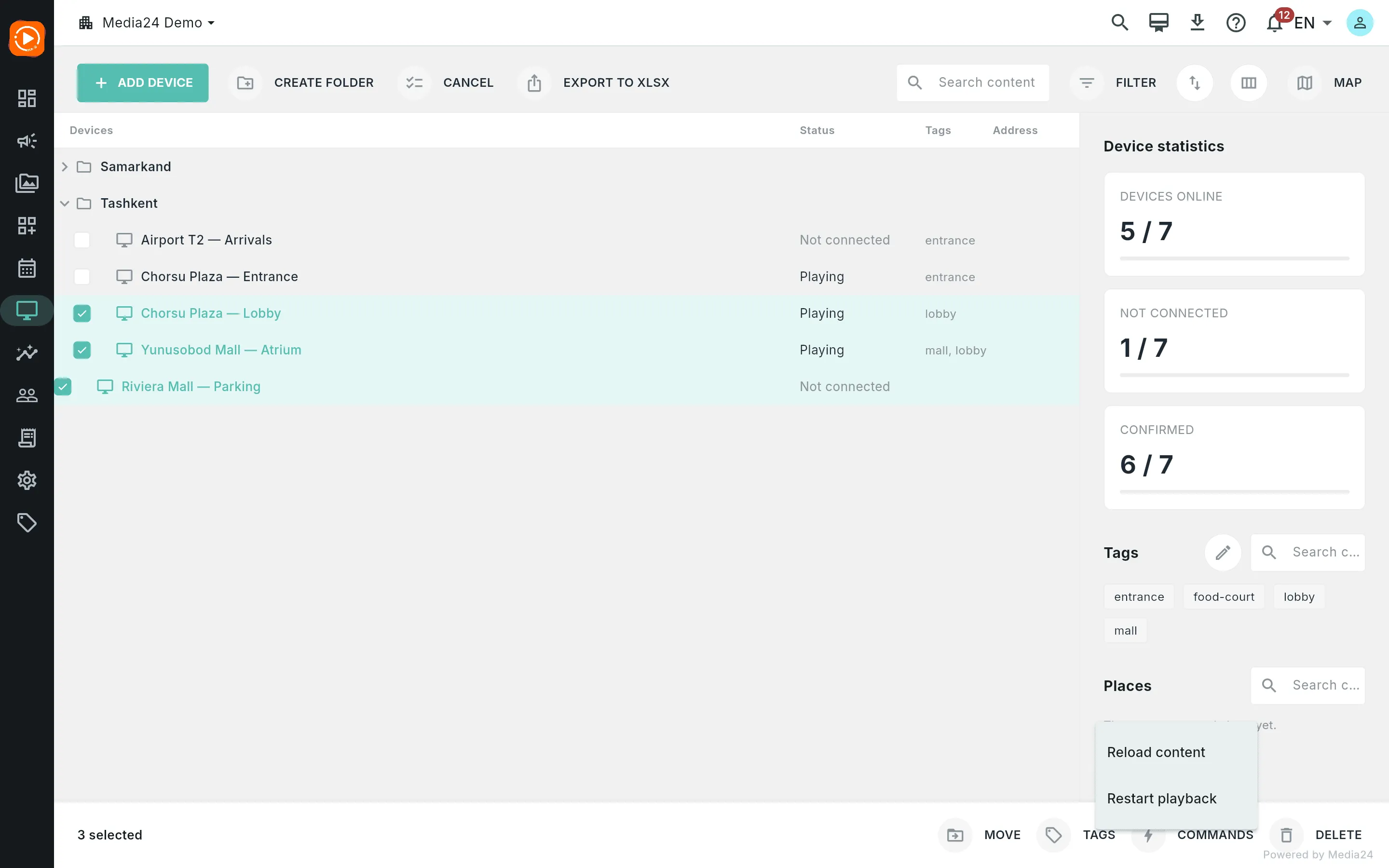
Task: Open the Tashkent folder row
Action: pos(567,204)
